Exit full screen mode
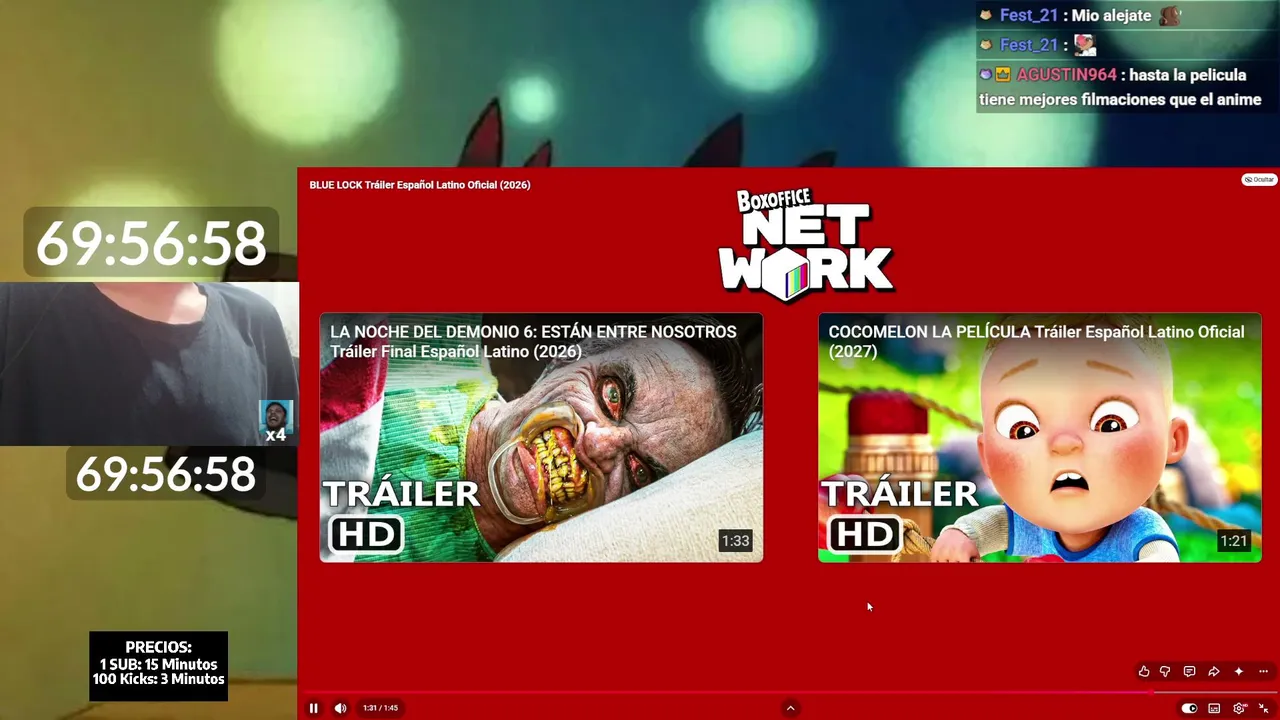This screenshot has width=1280, height=720. [1263, 708]
